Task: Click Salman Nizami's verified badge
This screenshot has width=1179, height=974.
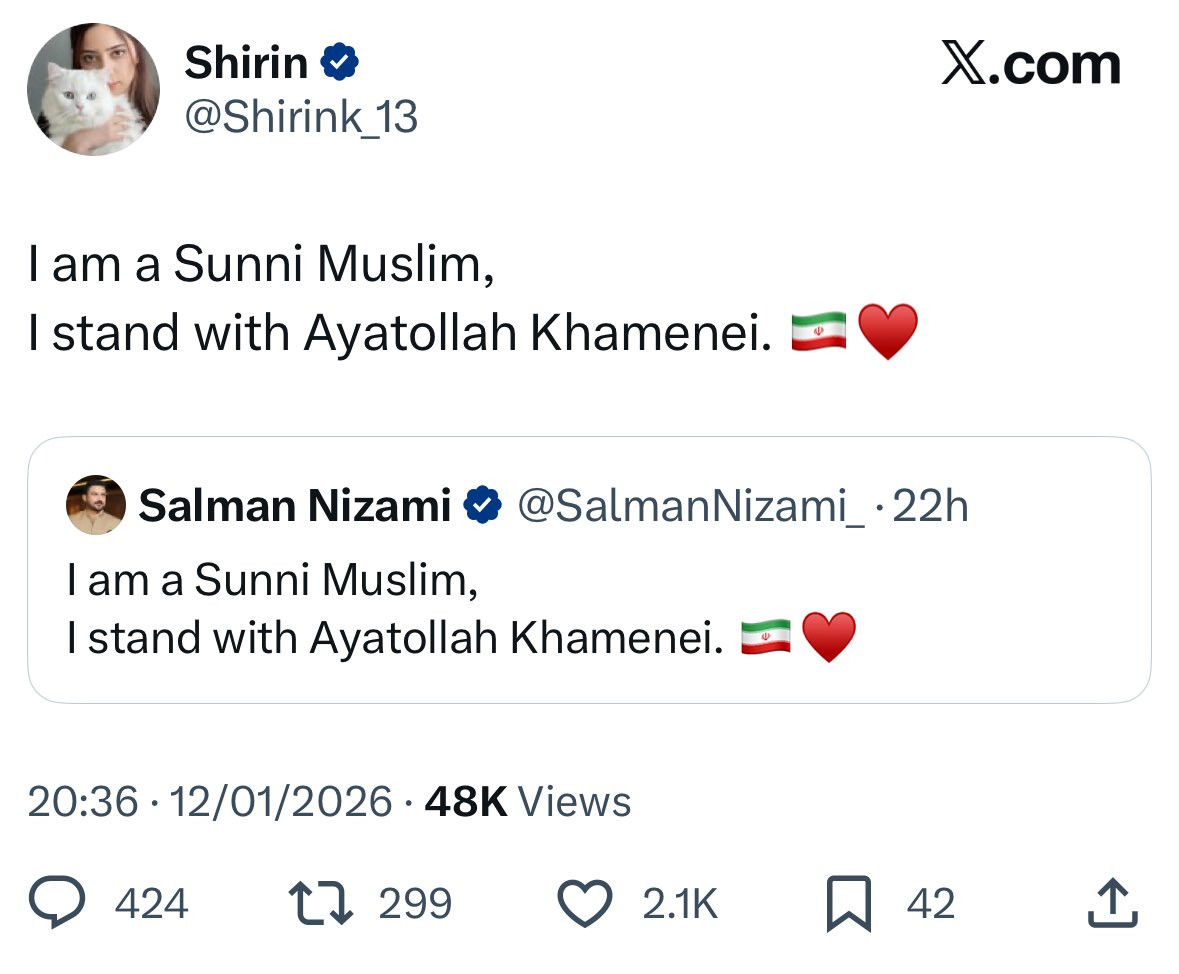Action: pyautogui.click(x=484, y=506)
